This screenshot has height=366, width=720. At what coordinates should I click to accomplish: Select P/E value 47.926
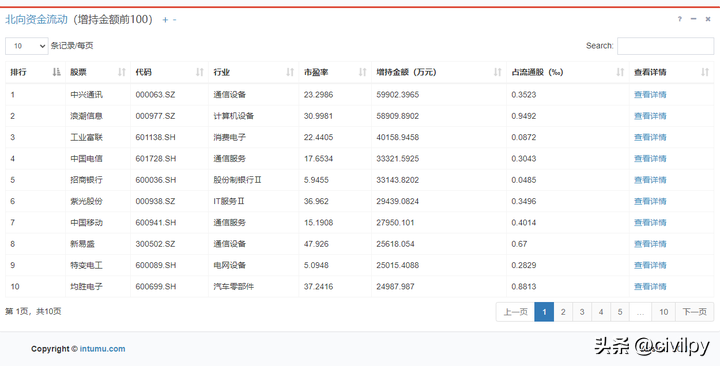pos(316,244)
